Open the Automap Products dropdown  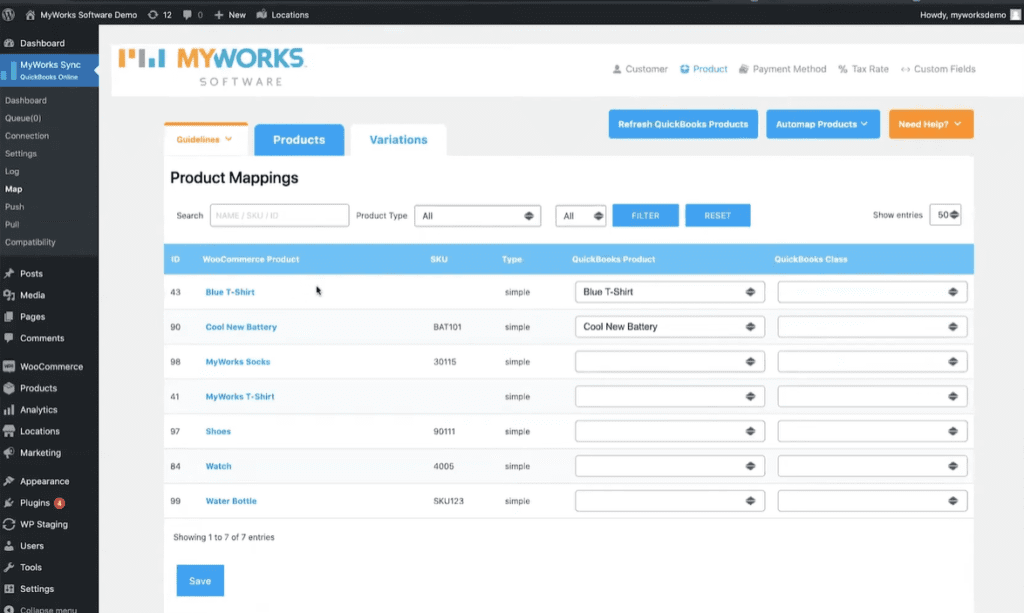pos(822,124)
